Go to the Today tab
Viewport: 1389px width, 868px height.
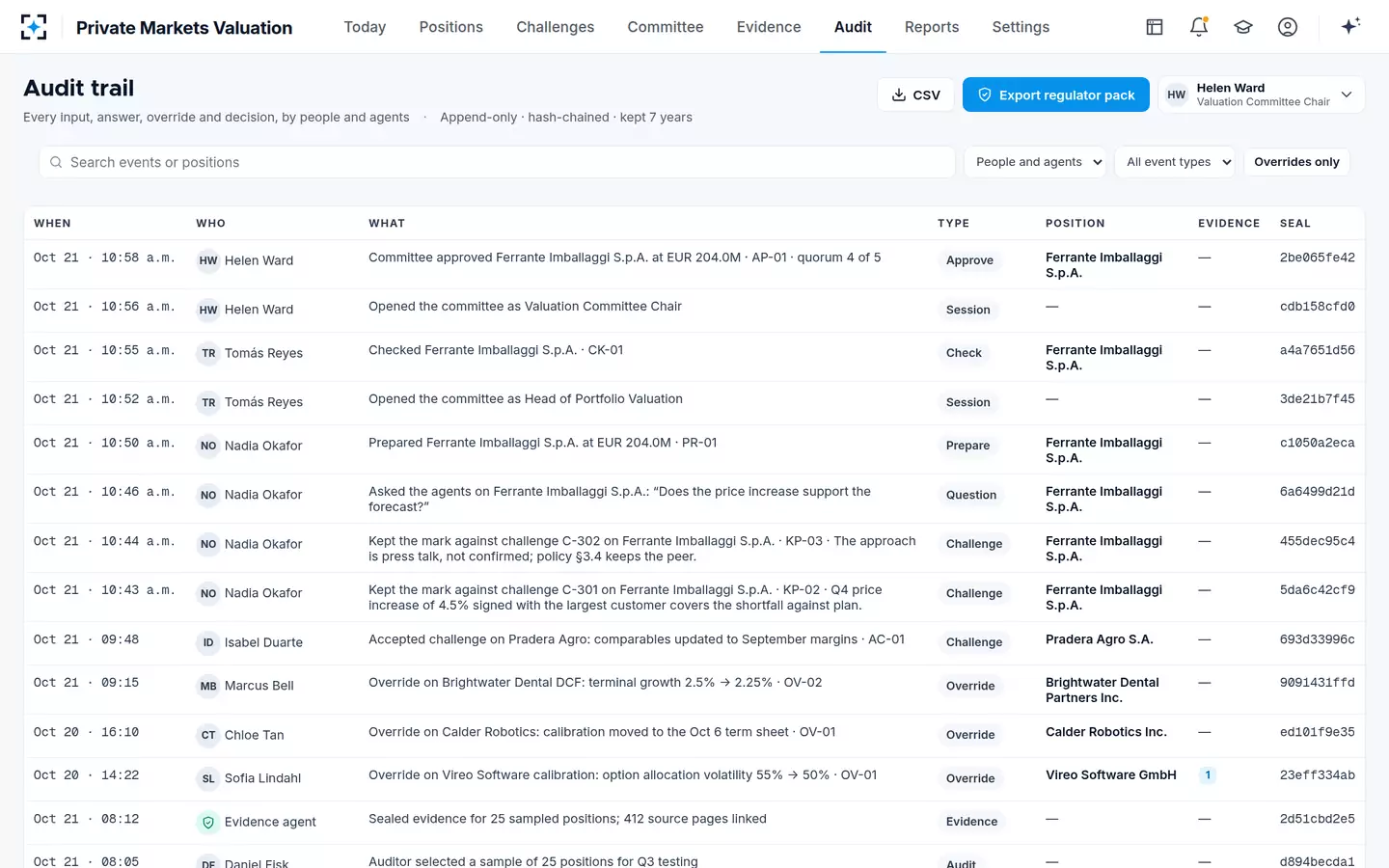[365, 27]
